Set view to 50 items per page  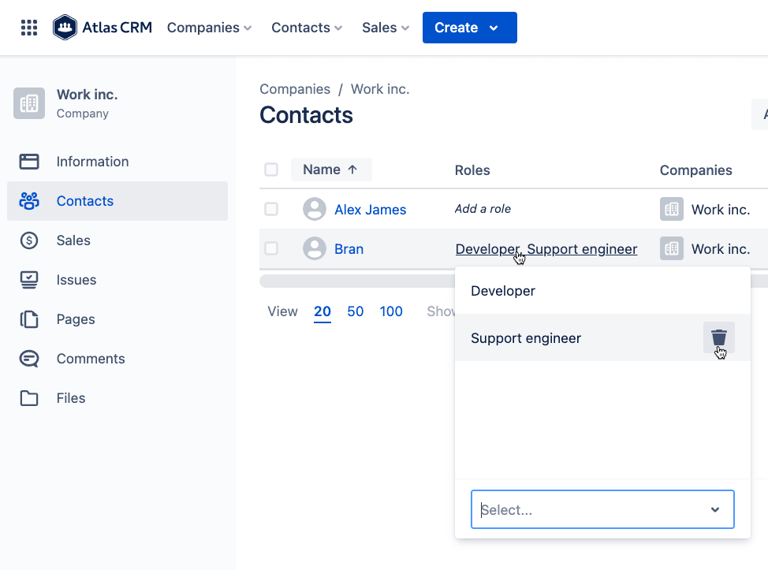[x=355, y=312]
